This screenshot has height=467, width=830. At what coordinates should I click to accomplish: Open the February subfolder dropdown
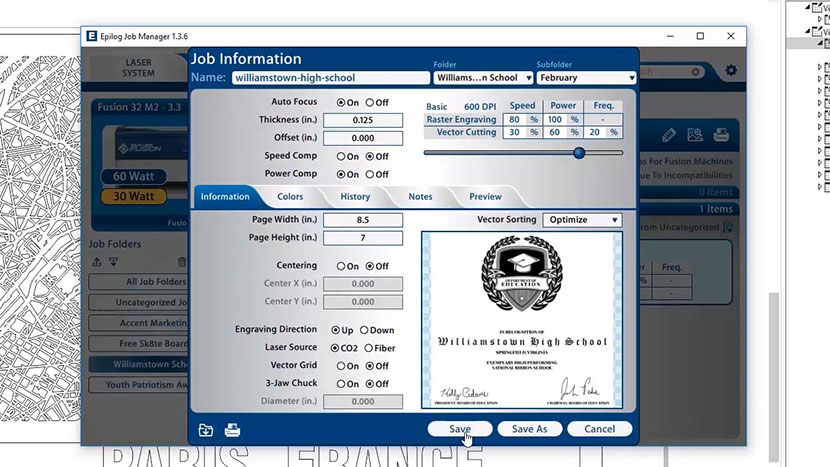click(586, 78)
